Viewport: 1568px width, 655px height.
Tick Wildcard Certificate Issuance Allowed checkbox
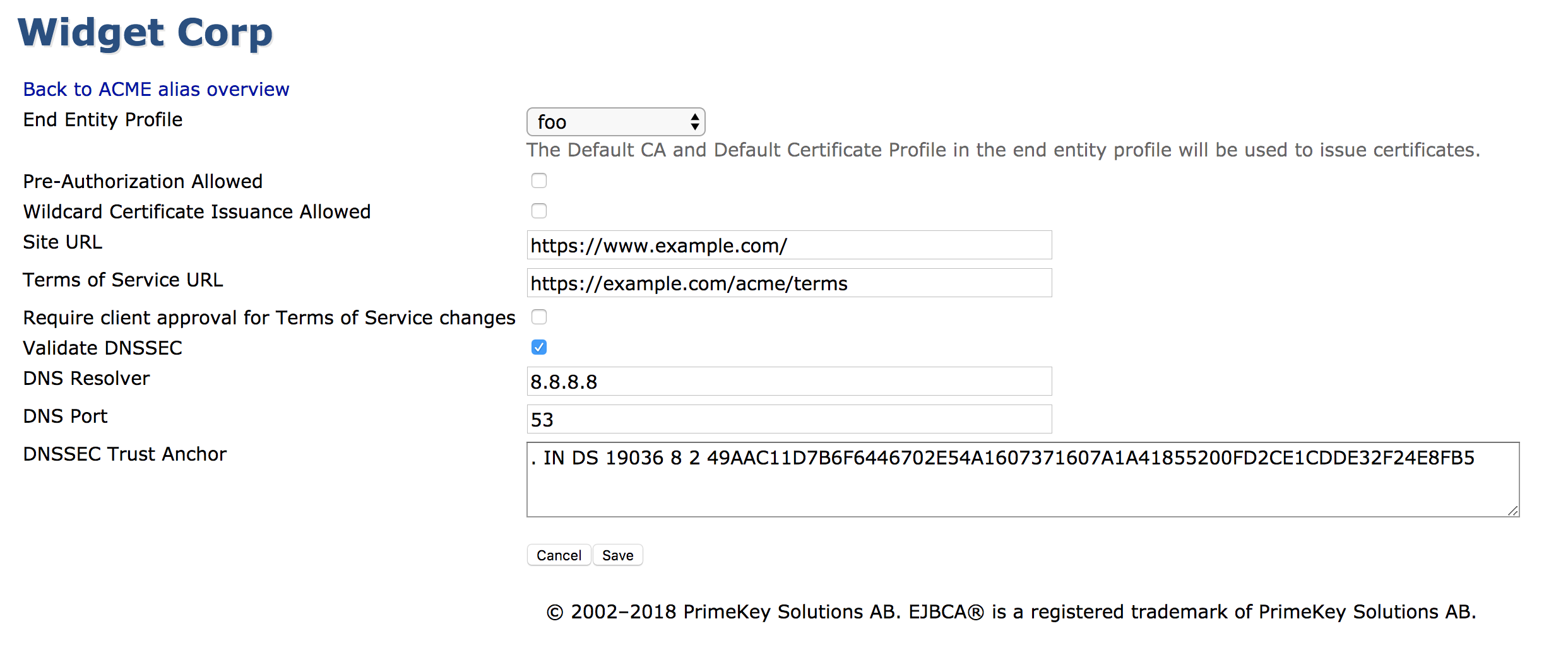pyautogui.click(x=539, y=211)
